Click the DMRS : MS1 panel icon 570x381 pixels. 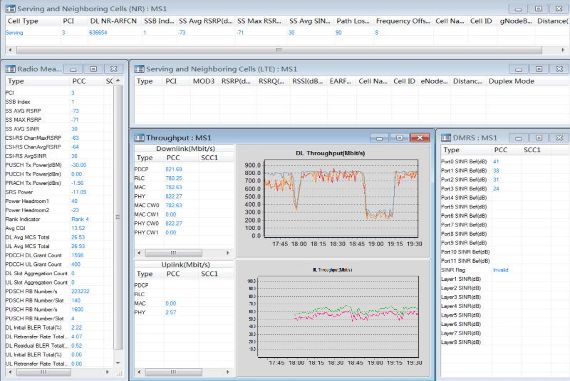[x=446, y=138]
